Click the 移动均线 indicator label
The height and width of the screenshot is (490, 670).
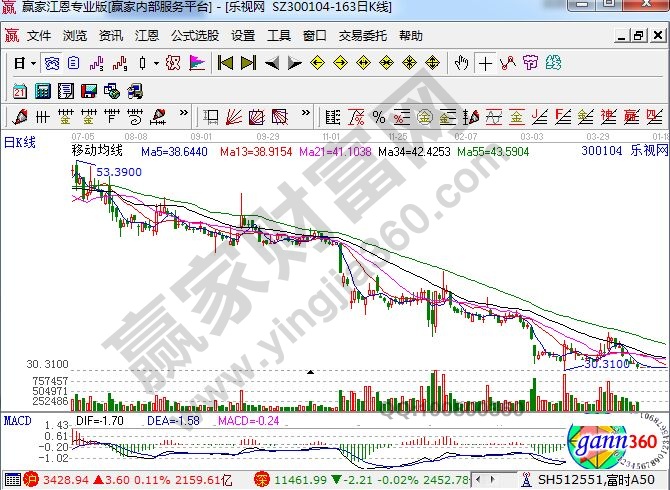96,151
